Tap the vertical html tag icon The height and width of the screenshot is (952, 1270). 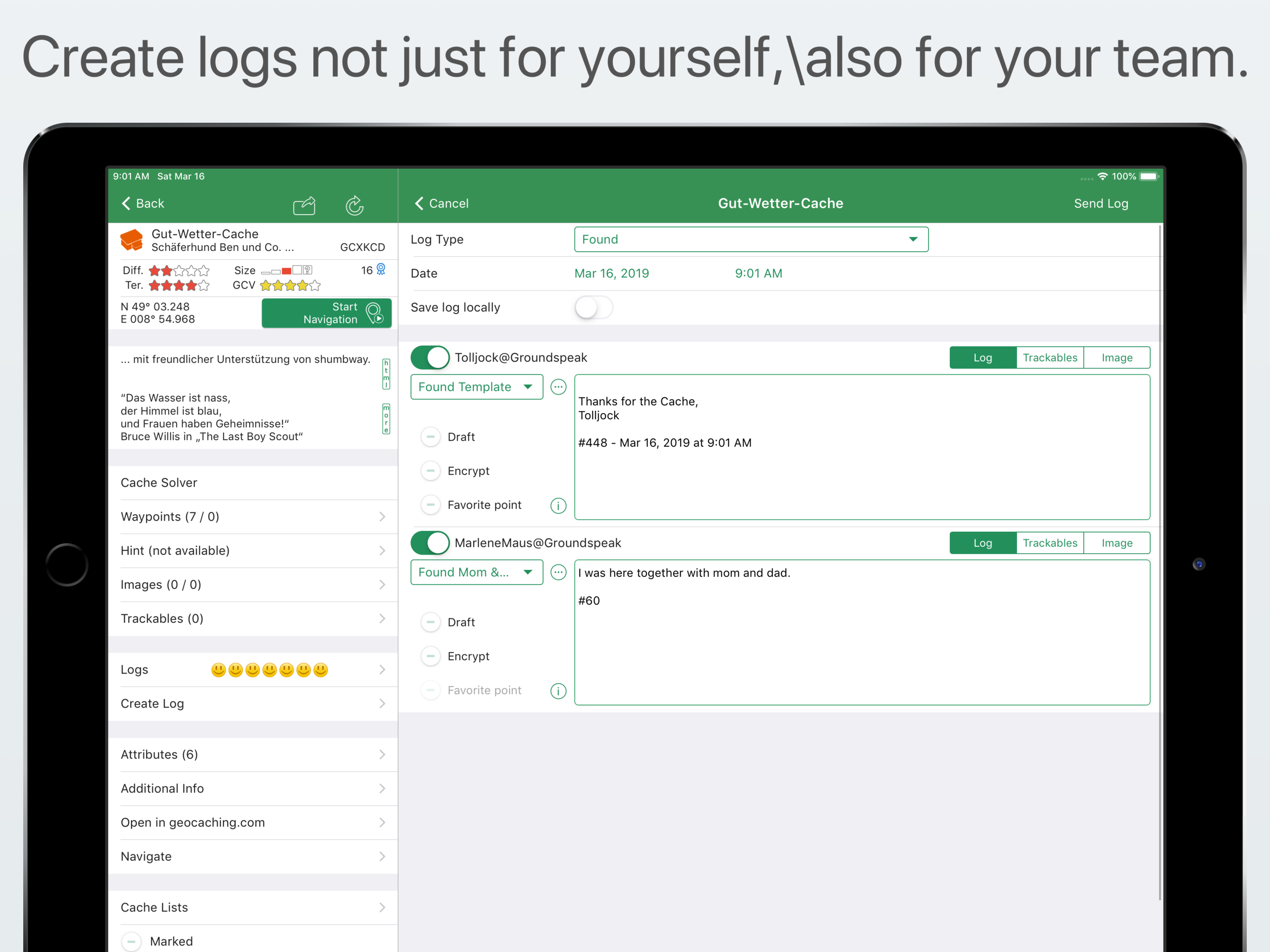click(x=386, y=374)
